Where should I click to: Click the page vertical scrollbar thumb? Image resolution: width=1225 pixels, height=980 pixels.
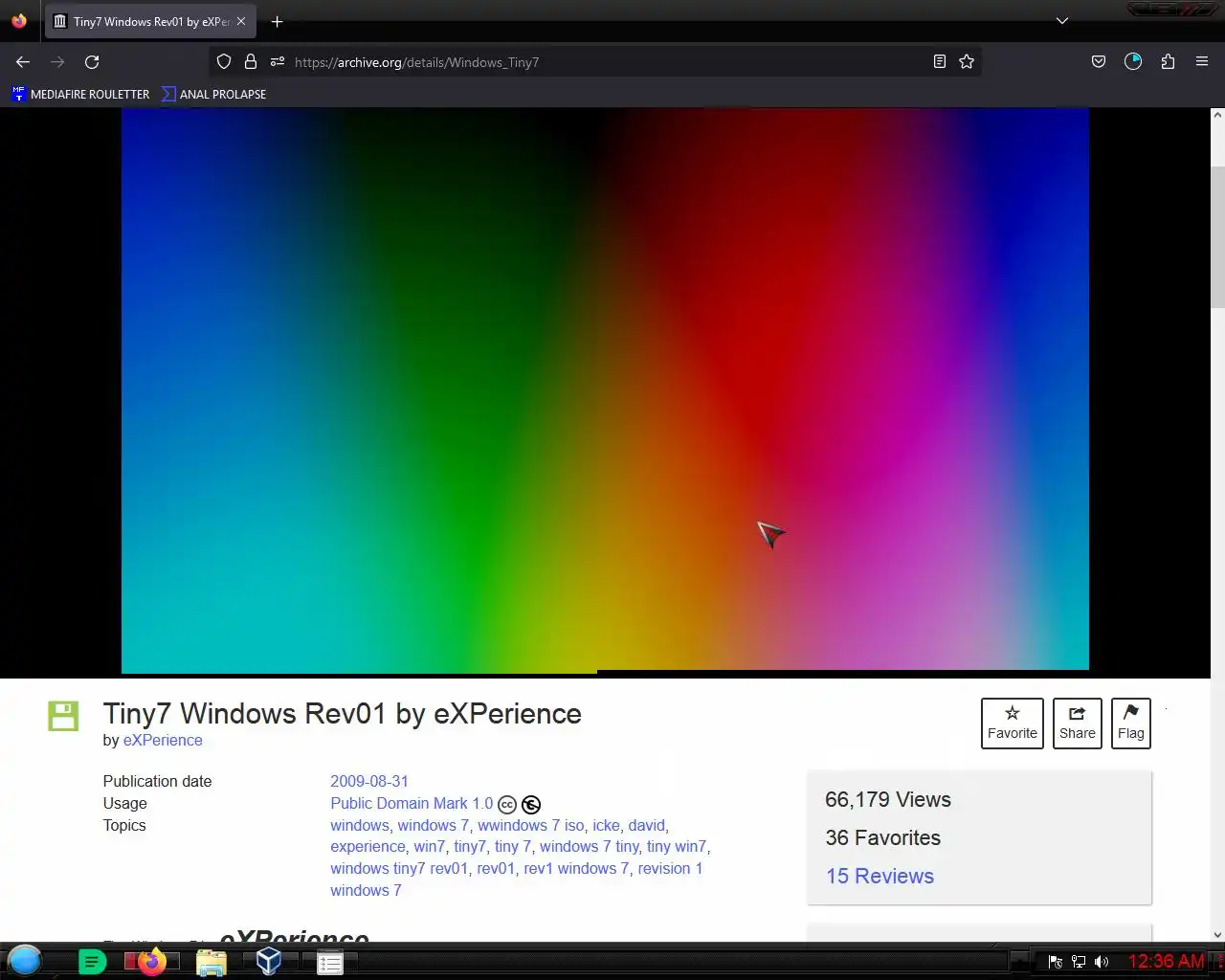coord(1217,237)
